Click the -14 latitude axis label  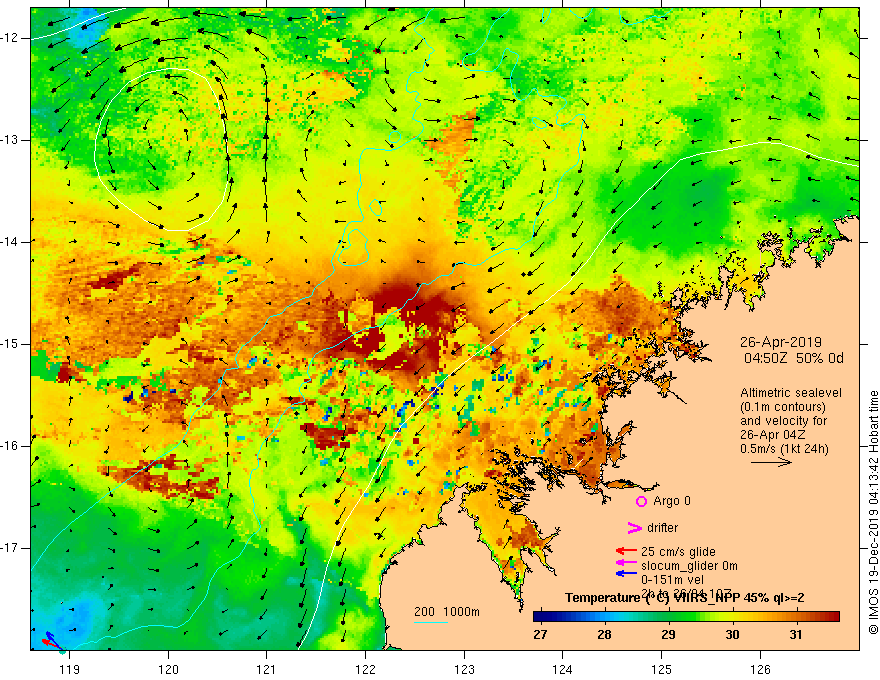[11, 242]
